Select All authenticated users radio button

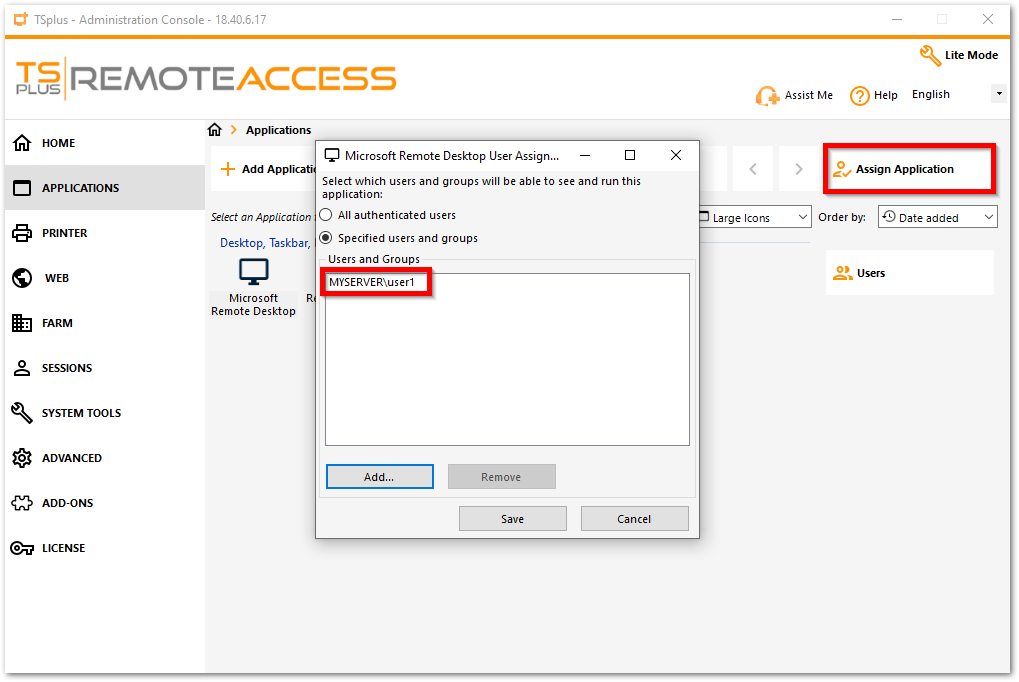point(326,215)
